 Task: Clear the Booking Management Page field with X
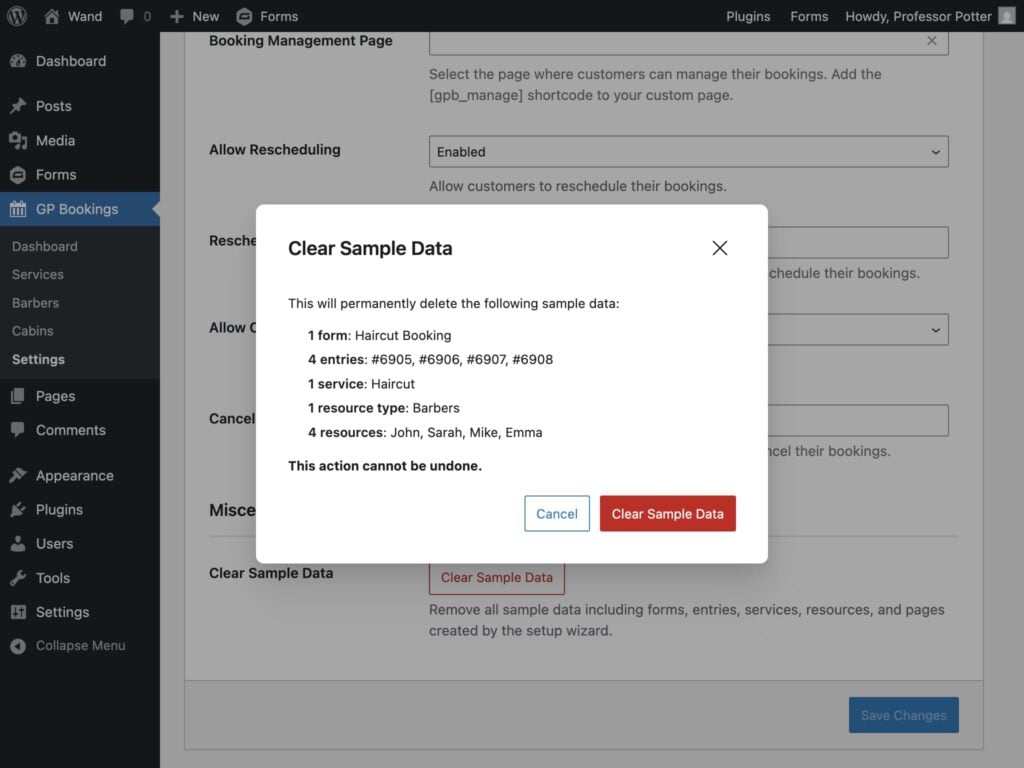pos(931,41)
